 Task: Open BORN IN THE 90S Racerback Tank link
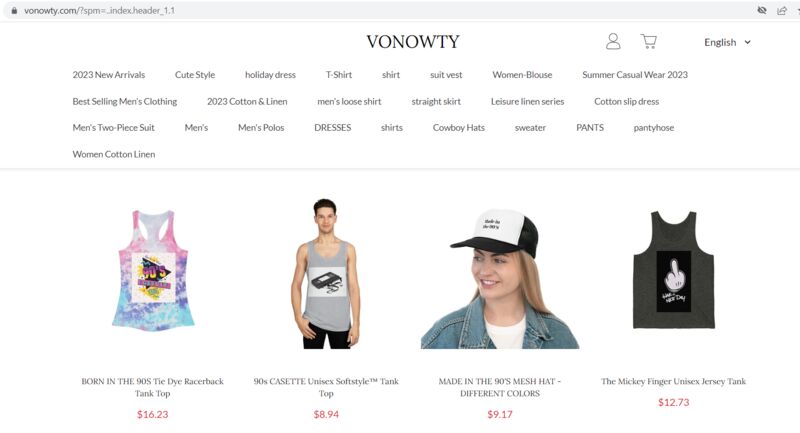153,387
